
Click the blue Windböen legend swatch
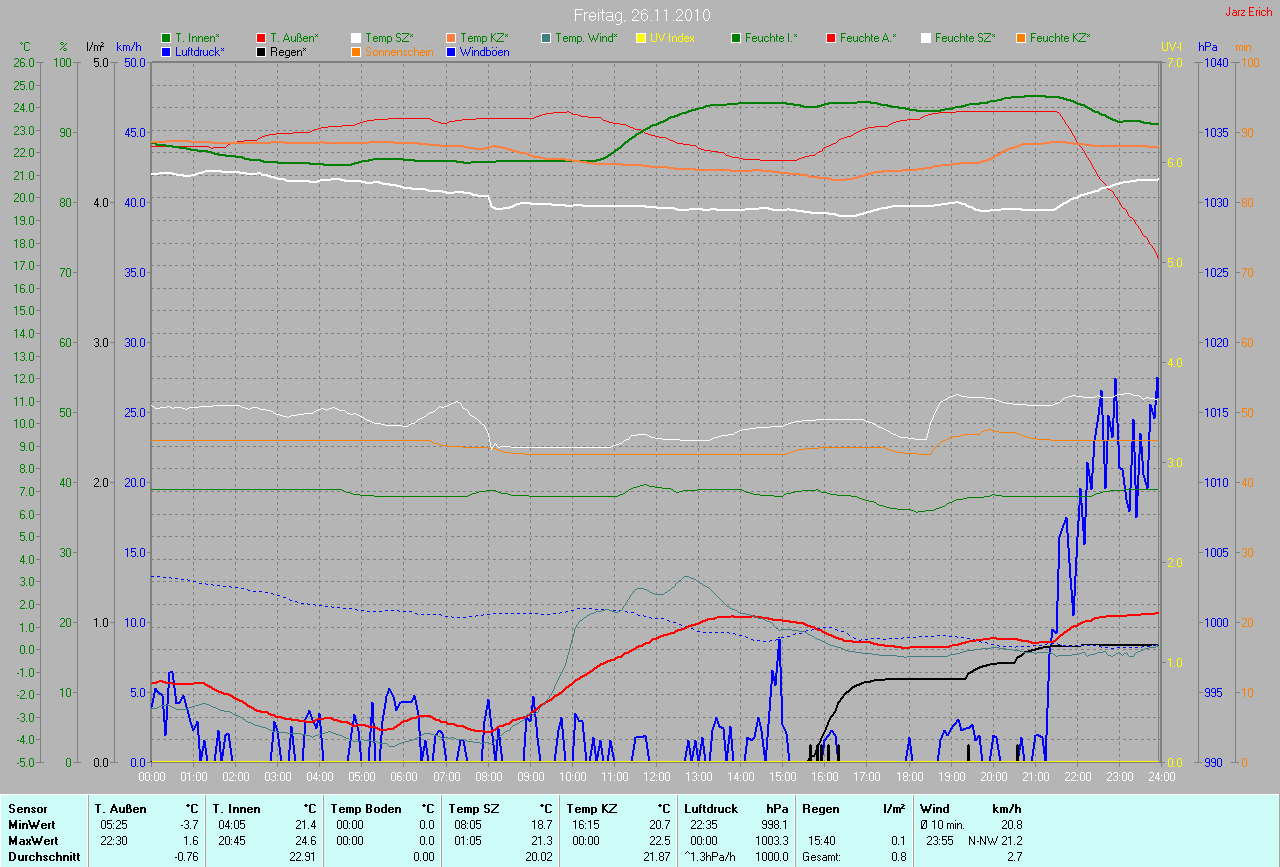tap(451, 51)
